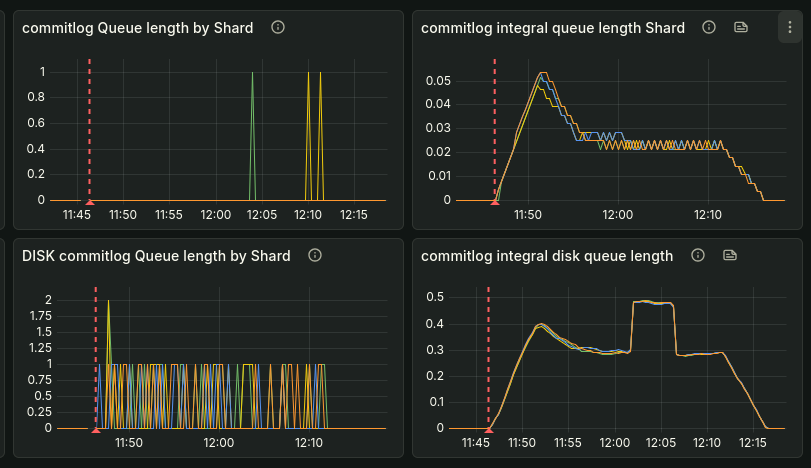Open DISK commitlog Queue length by Shard title menu
Viewport: 811px width, 468px height.
[x=156, y=256]
